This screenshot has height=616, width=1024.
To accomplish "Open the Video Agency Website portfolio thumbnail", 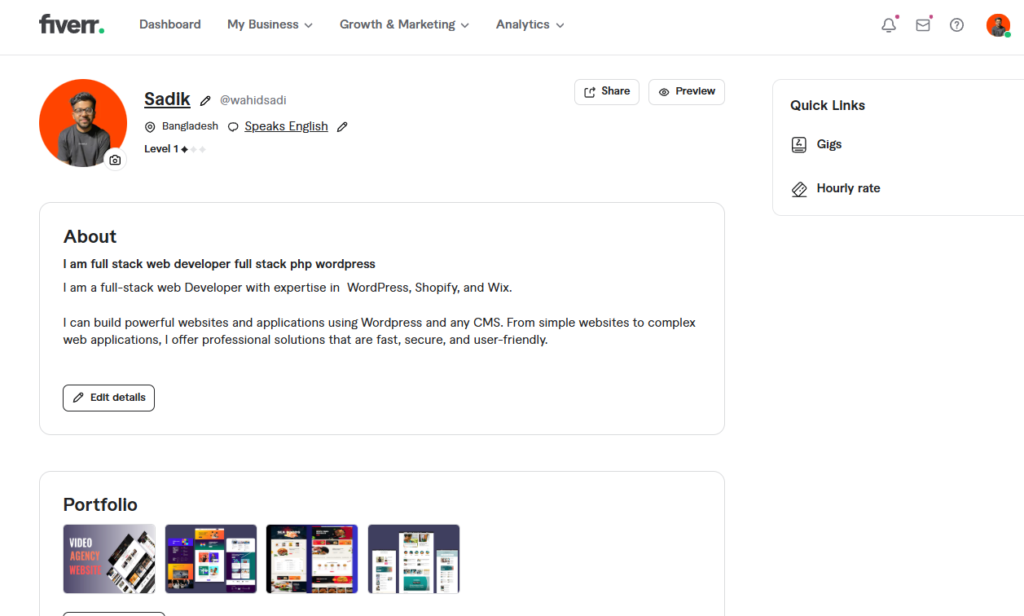I will (109, 559).
